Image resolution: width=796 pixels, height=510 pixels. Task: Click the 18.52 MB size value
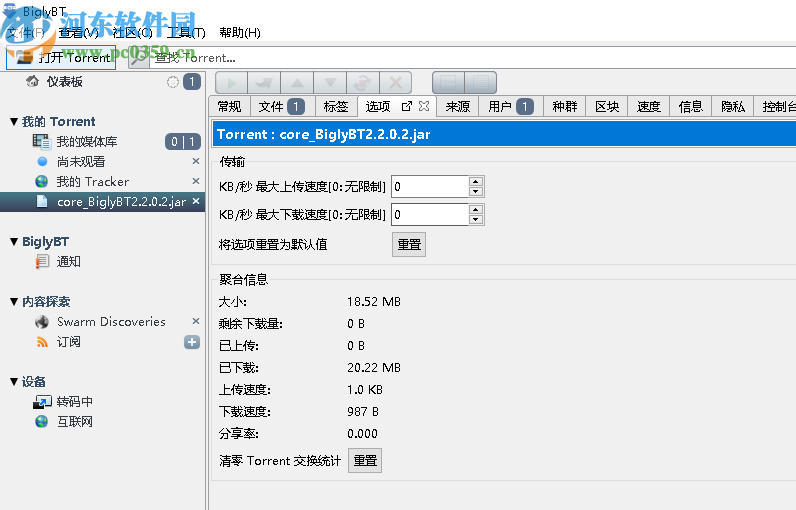[374, 302]
